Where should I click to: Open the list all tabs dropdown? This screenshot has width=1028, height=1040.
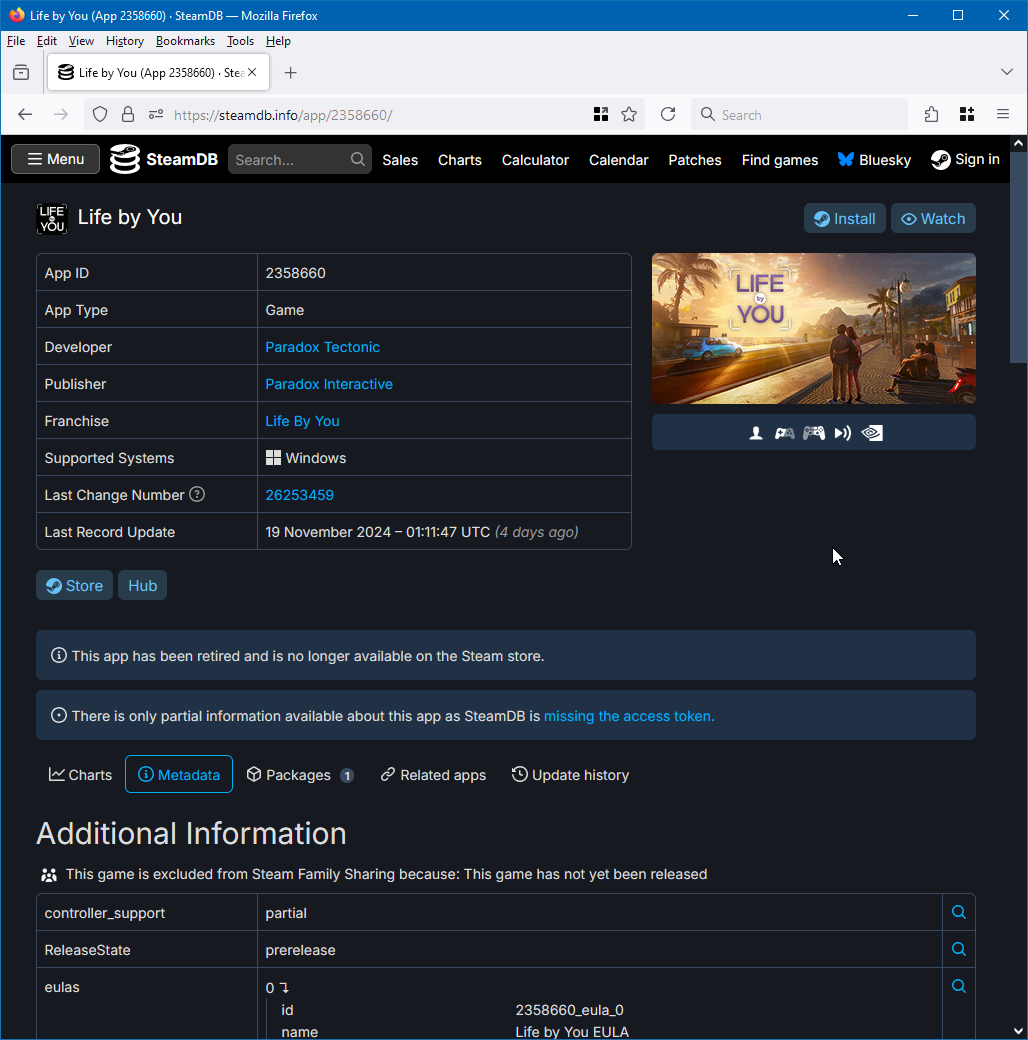[x=1007, y=72]
